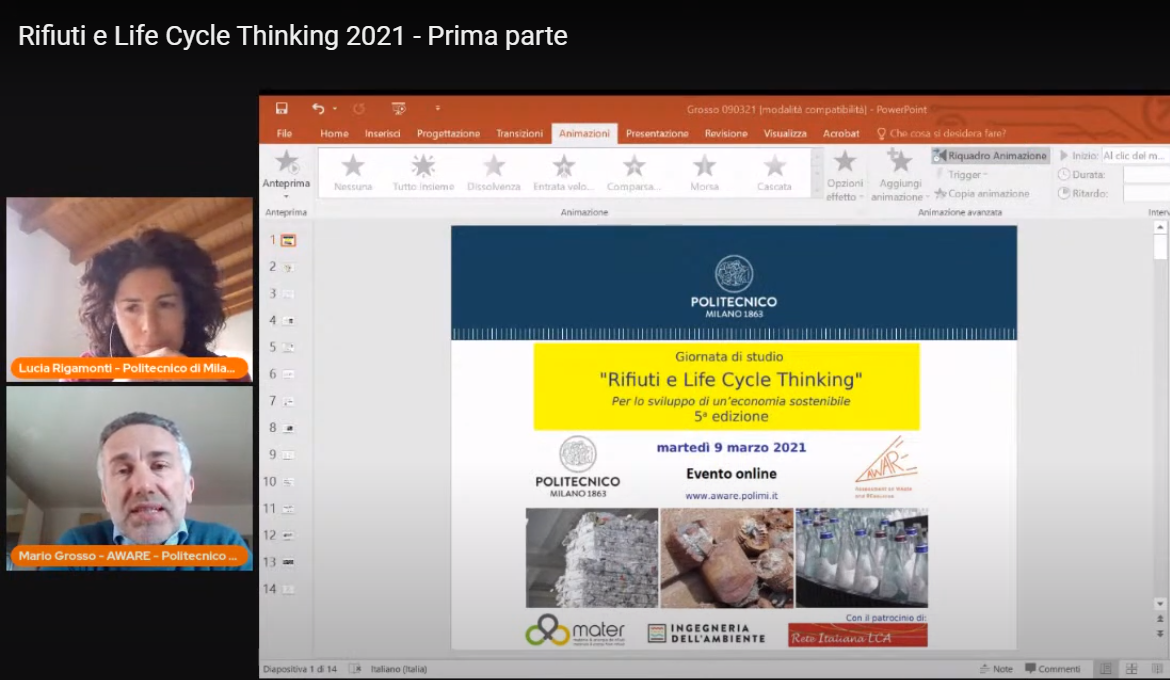Switch to the Revisione tab
Viewport: 1170px width, 680px height.
726,134
